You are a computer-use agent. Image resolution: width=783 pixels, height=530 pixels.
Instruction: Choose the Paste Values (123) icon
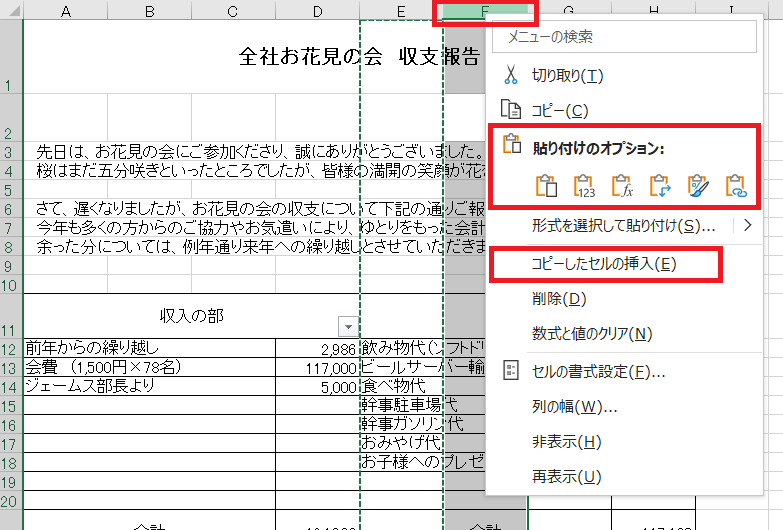click(584, 186)
